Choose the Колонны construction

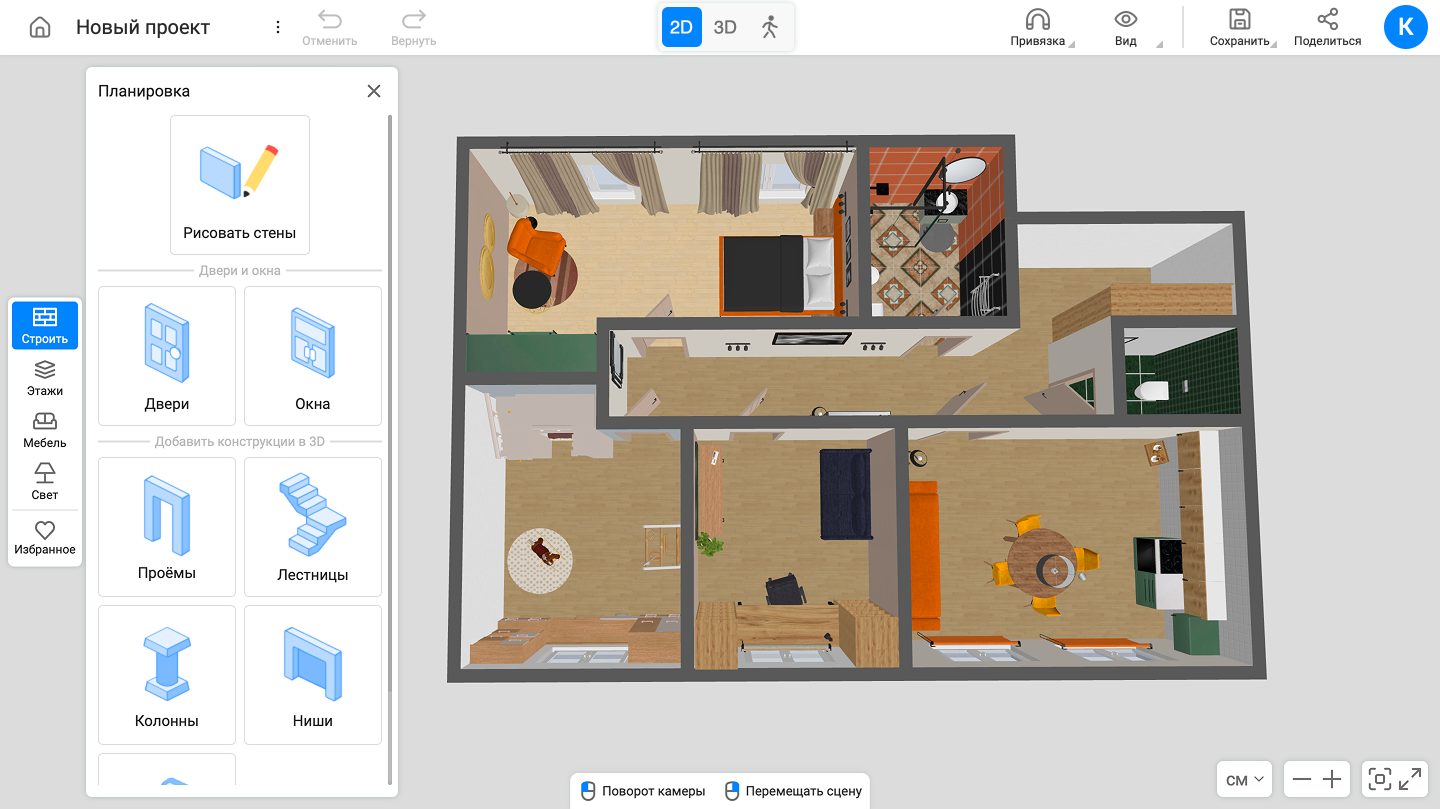pos(167,675)
